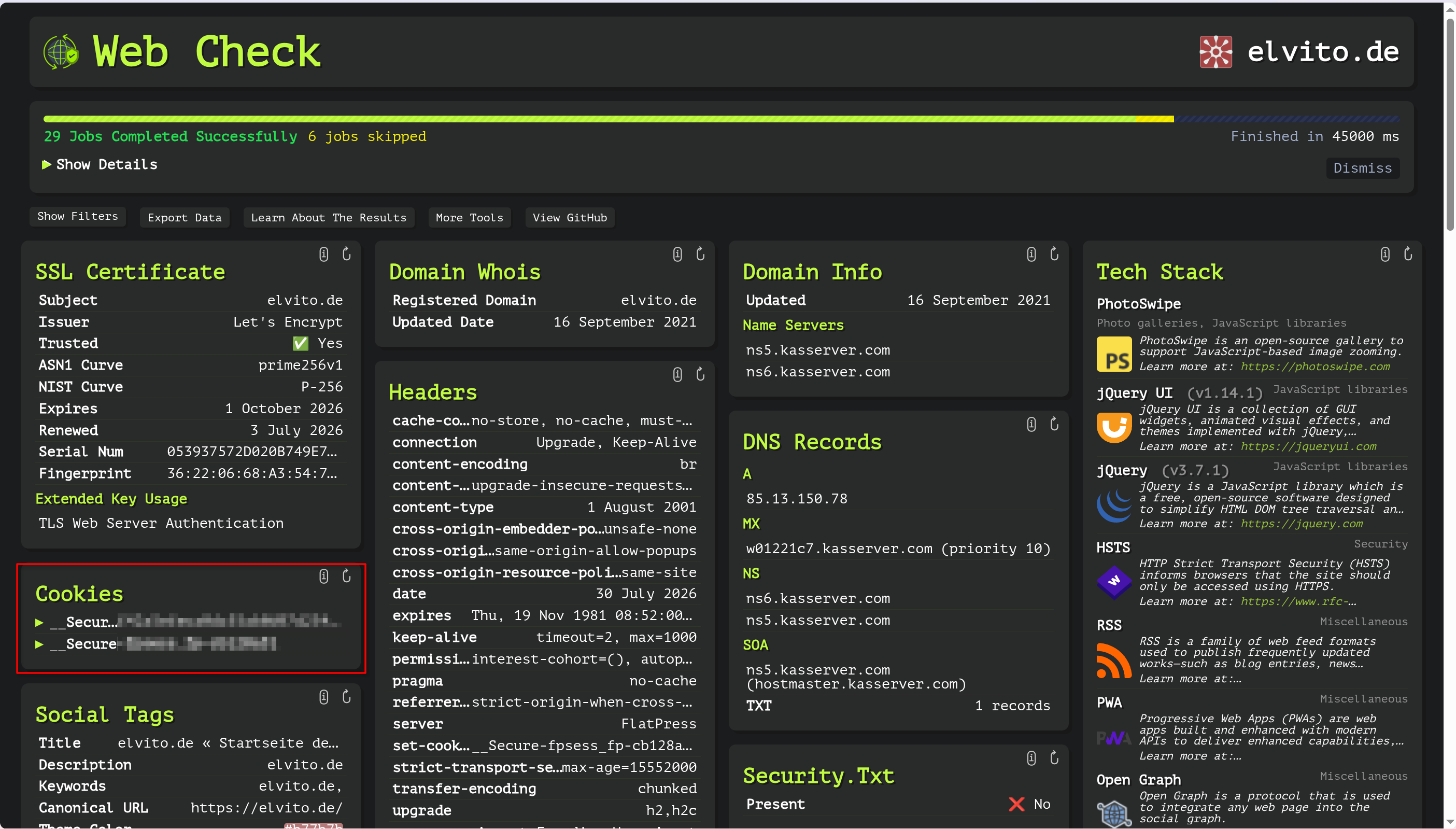This screenshot has height=829, width=1456.
Task: Open the jqueryui.com link
Action: coord(1309,446)
